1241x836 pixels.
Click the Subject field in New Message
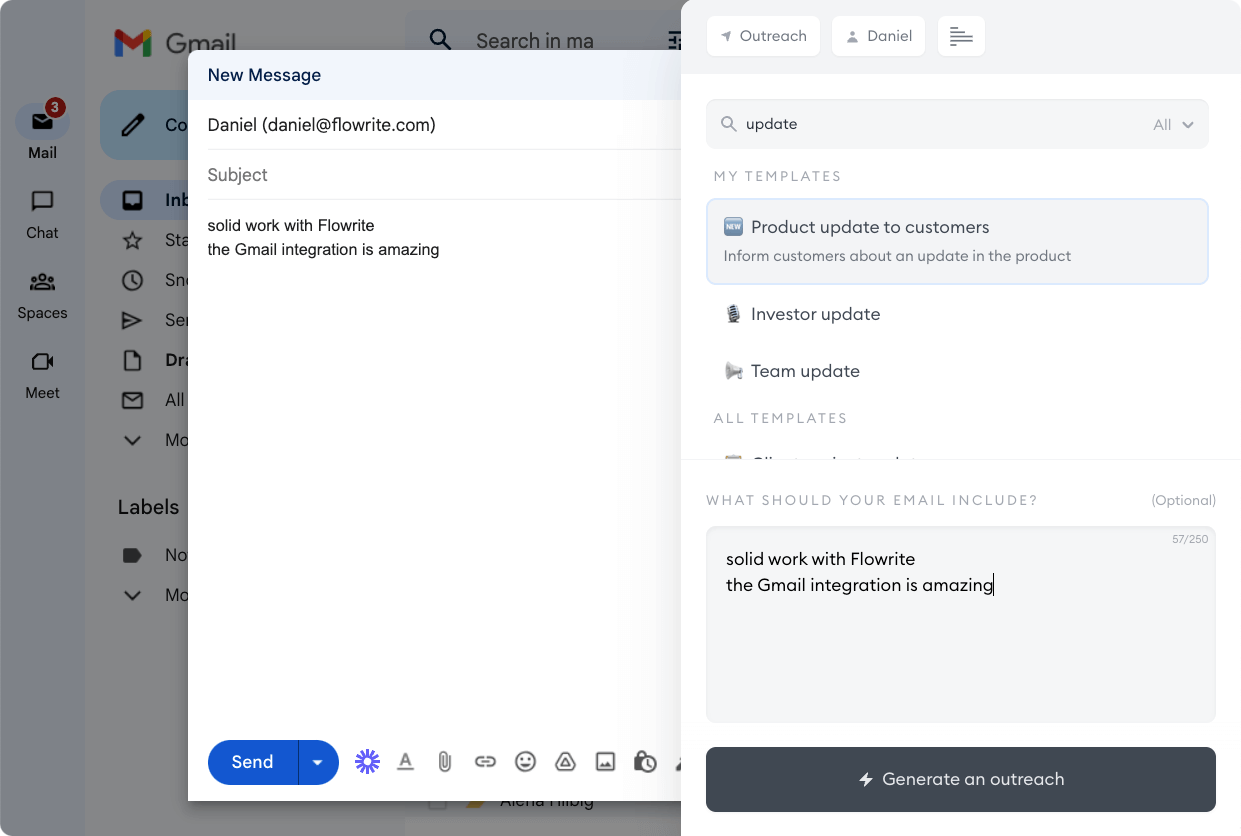click(x=444, y=175)
